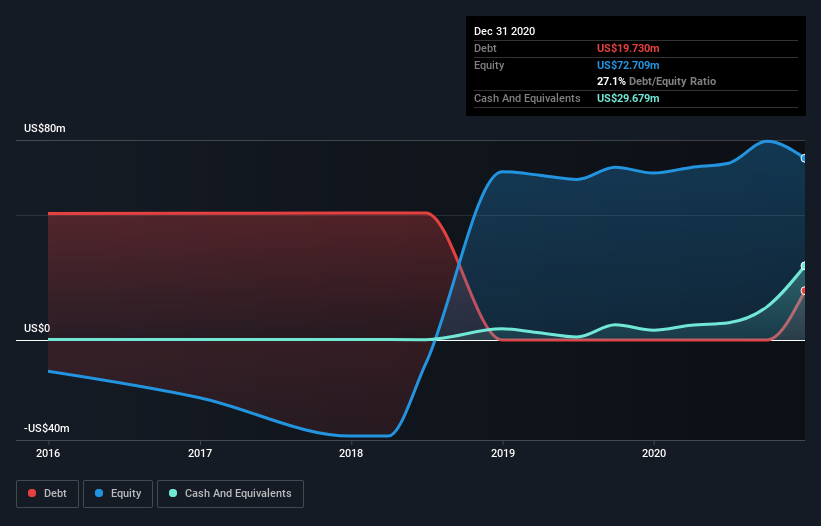Click the Debt label in tooltip
The width and height of the screenshot is (821, 526).
pyautogui.click(x=485, y=48)
